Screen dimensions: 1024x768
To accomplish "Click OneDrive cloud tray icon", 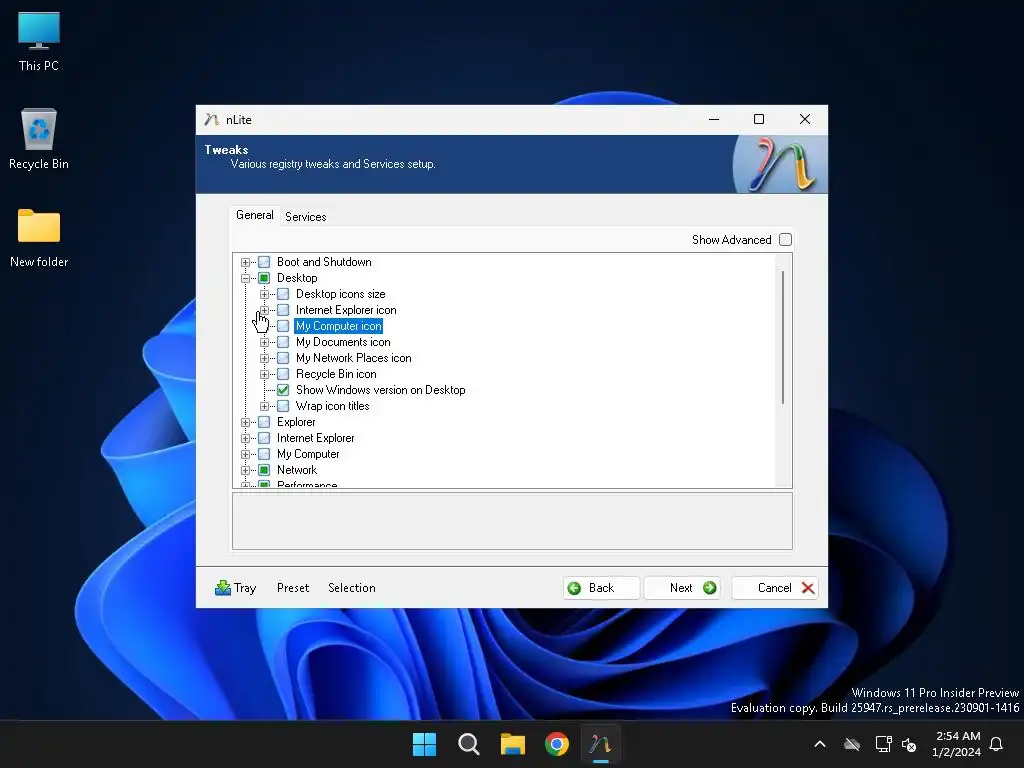I will (x=852, y=744).
